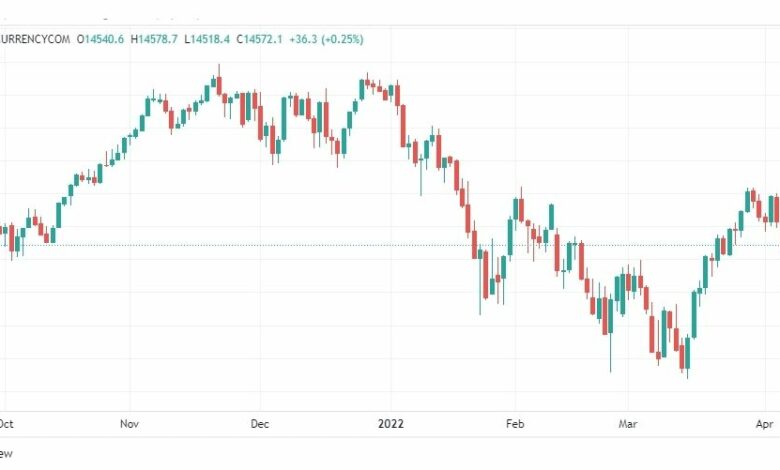Click the Oct label on time axis
This screenshot has width=780, height=470.
pyautogui.click(x=6, y=424)
